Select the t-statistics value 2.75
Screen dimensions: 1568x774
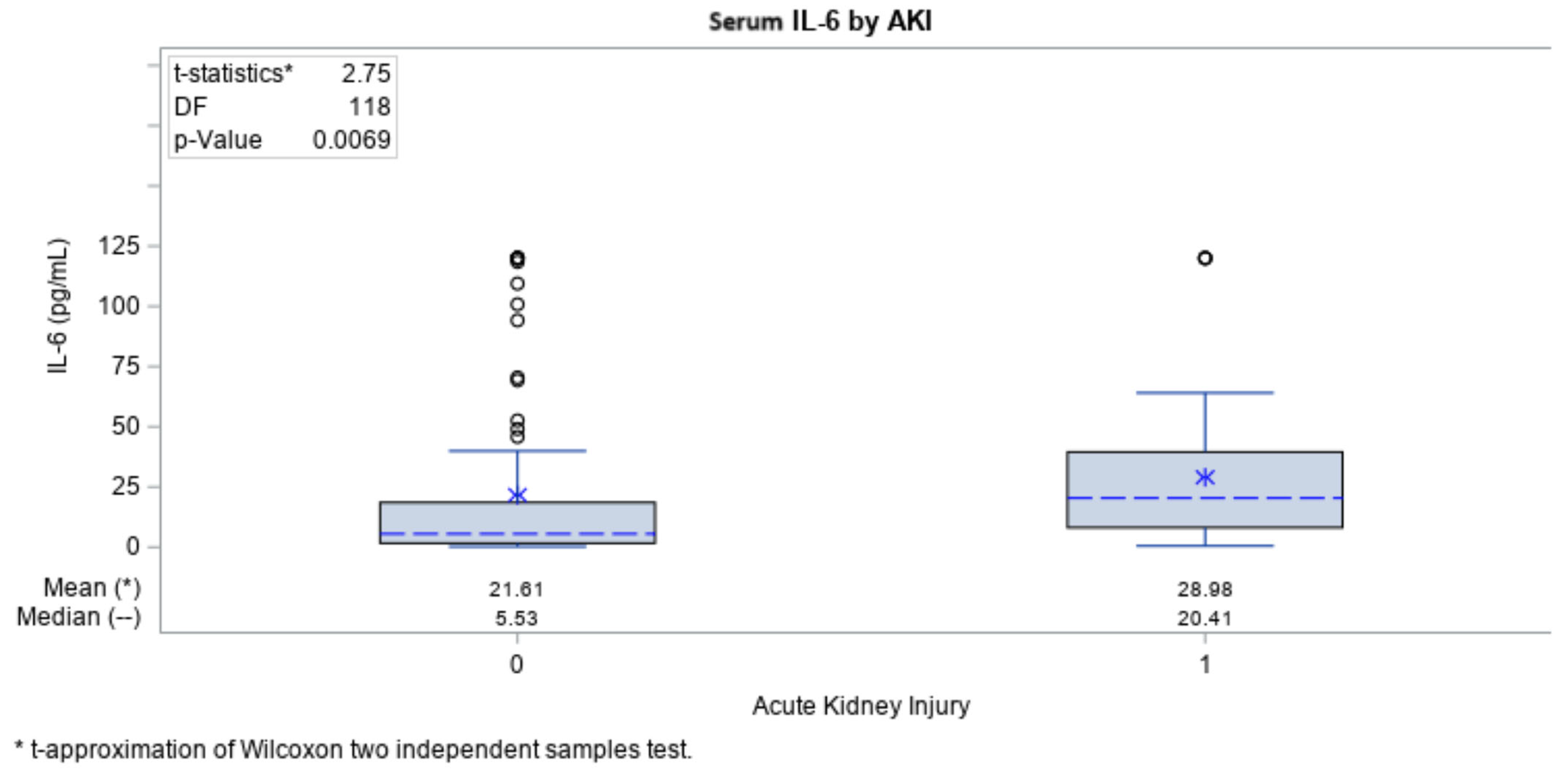point(366,74)
